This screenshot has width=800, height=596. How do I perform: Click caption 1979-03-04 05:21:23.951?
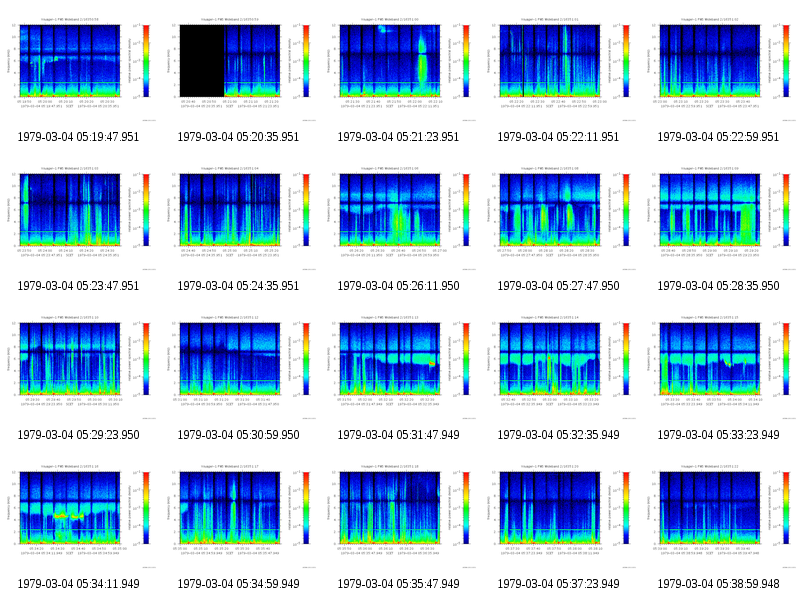coord(398,137)
